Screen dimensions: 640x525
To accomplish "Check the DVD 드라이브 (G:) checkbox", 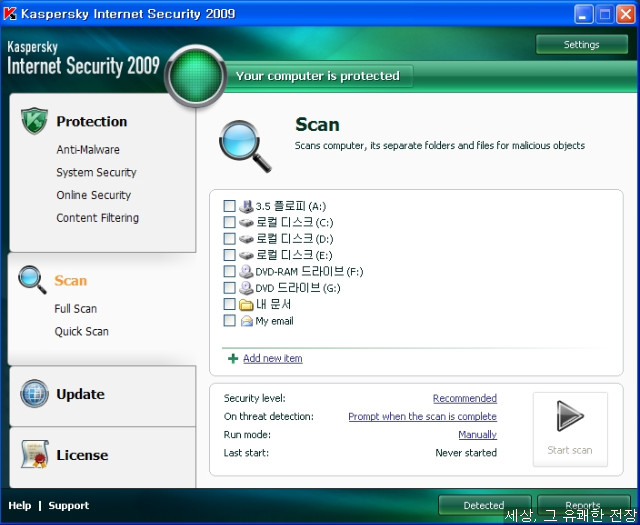I will pyautogui.click(x=229, y=288).
